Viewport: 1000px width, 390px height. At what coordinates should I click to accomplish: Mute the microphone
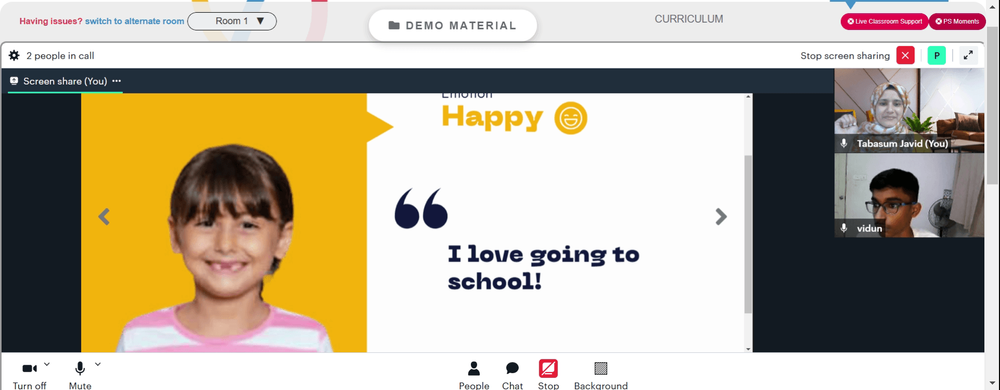click(x=80, y=375)
